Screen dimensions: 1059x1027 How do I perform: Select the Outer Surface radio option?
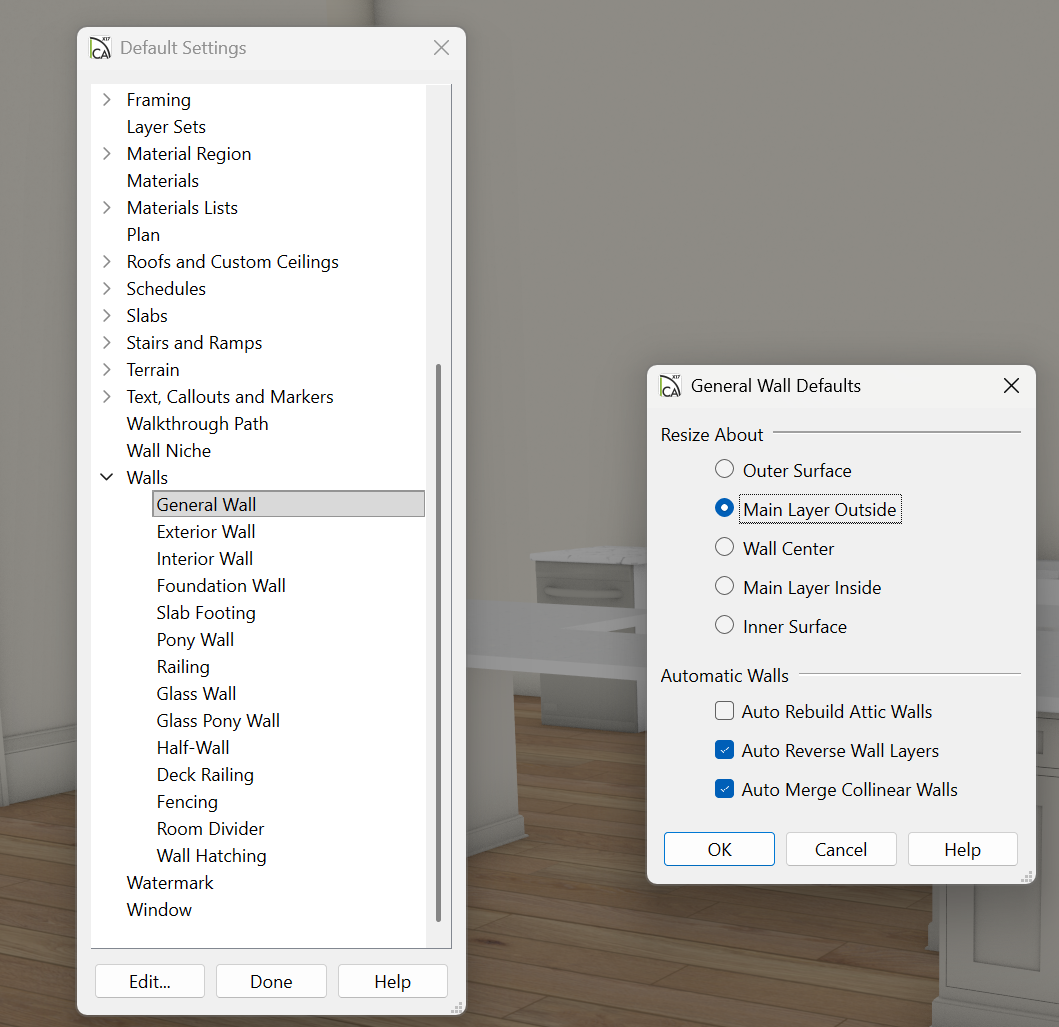[725, 470]
